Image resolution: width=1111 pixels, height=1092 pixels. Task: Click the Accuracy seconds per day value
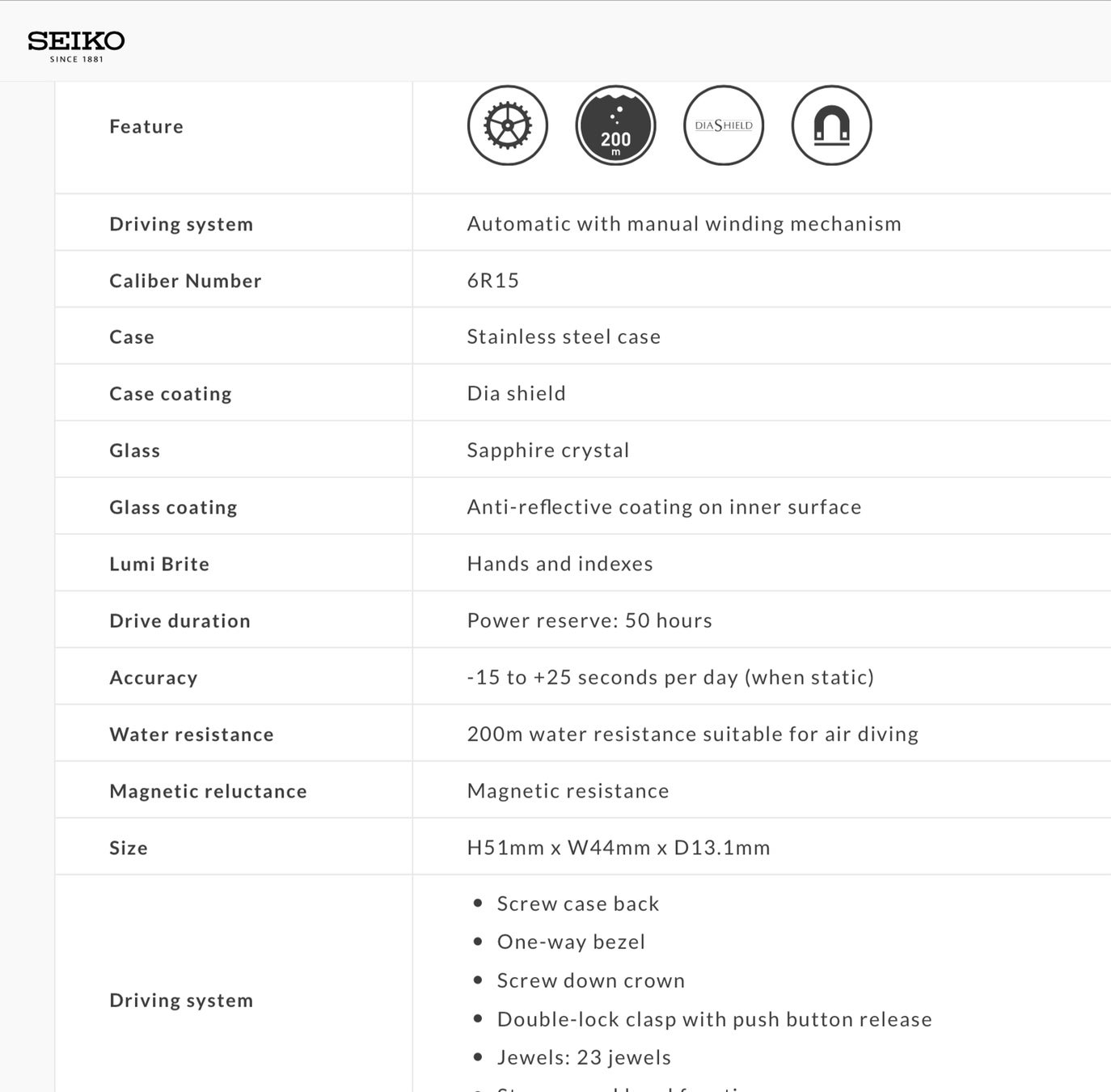pyautogui.click(x=670, y=678)
